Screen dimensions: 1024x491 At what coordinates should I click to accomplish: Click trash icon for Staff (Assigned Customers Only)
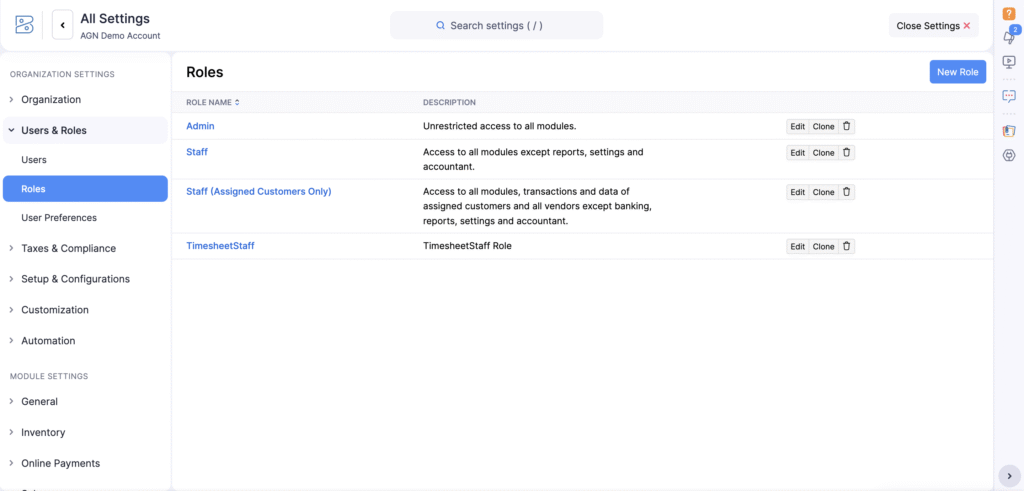[846, 192]
